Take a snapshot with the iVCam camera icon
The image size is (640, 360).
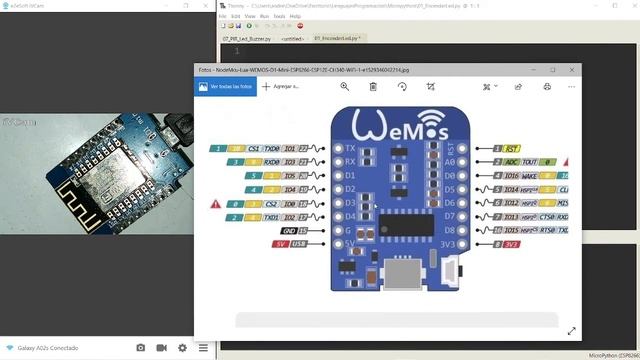140,348
